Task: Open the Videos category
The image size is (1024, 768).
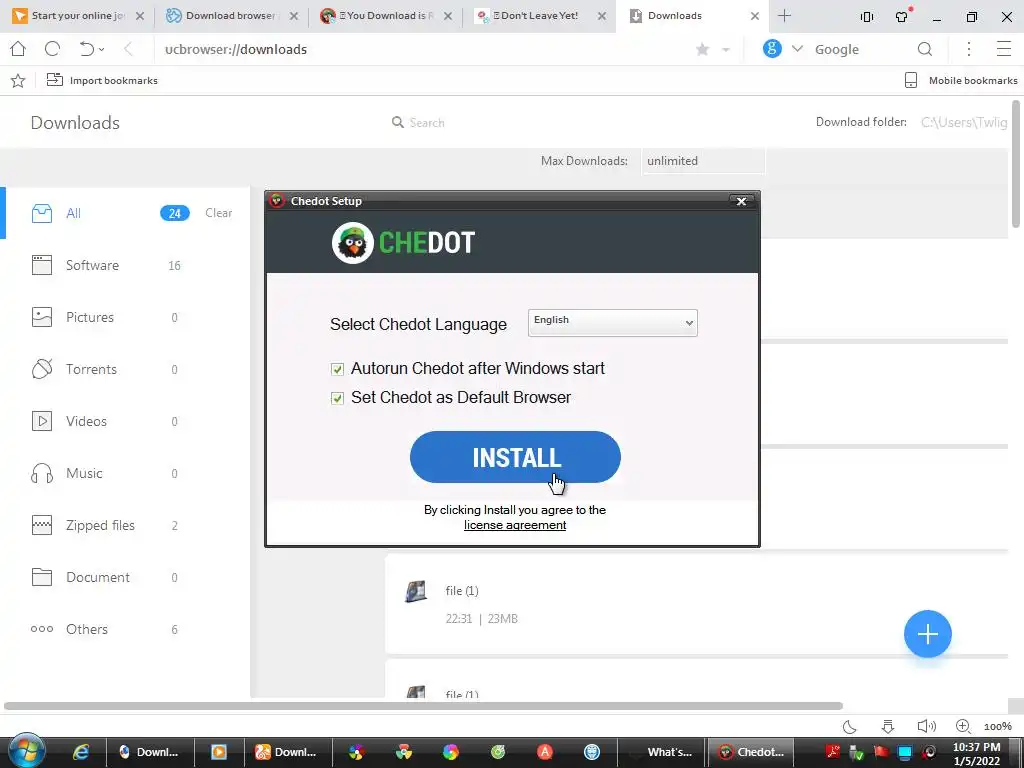Action: (124, 421)
